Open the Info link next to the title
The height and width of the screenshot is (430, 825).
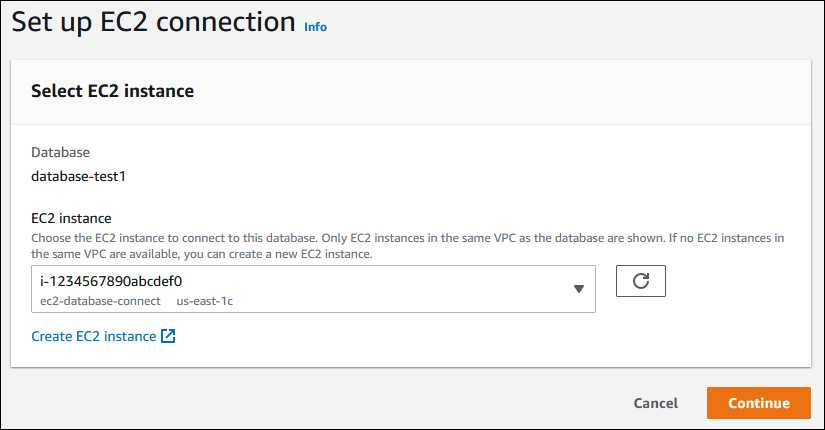tap(315, 27)
